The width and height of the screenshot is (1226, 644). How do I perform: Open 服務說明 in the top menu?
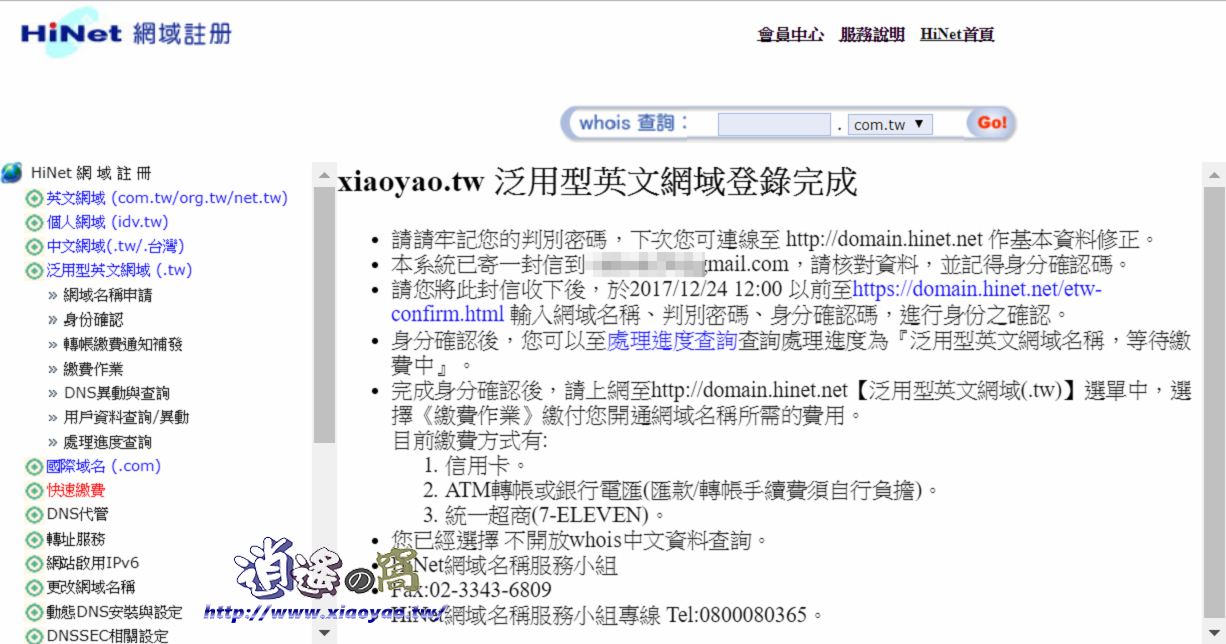pyautogui.click(x=872, y=34)
